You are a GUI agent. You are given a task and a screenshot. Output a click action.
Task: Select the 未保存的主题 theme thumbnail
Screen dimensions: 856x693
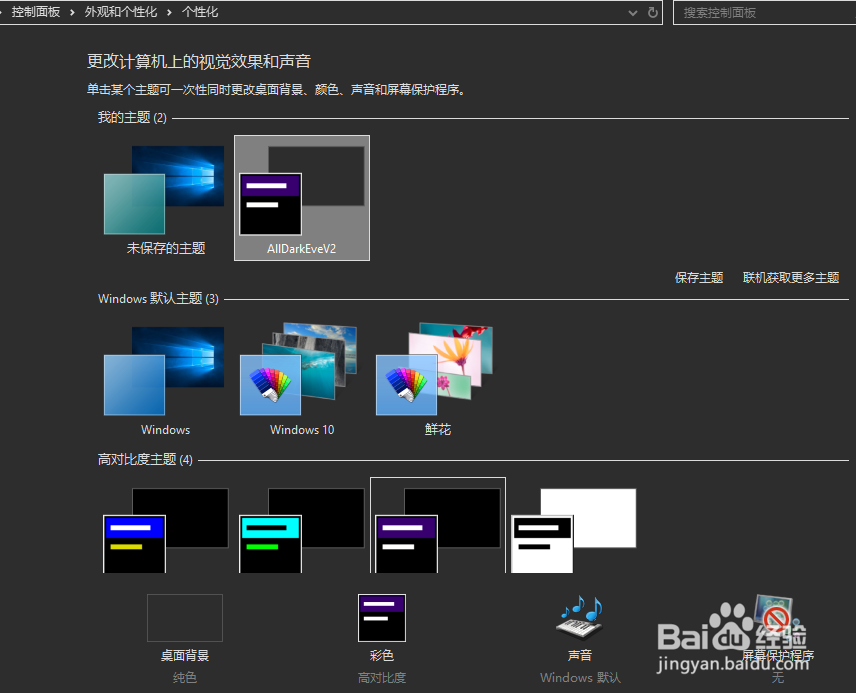click(x=164, y=190)
